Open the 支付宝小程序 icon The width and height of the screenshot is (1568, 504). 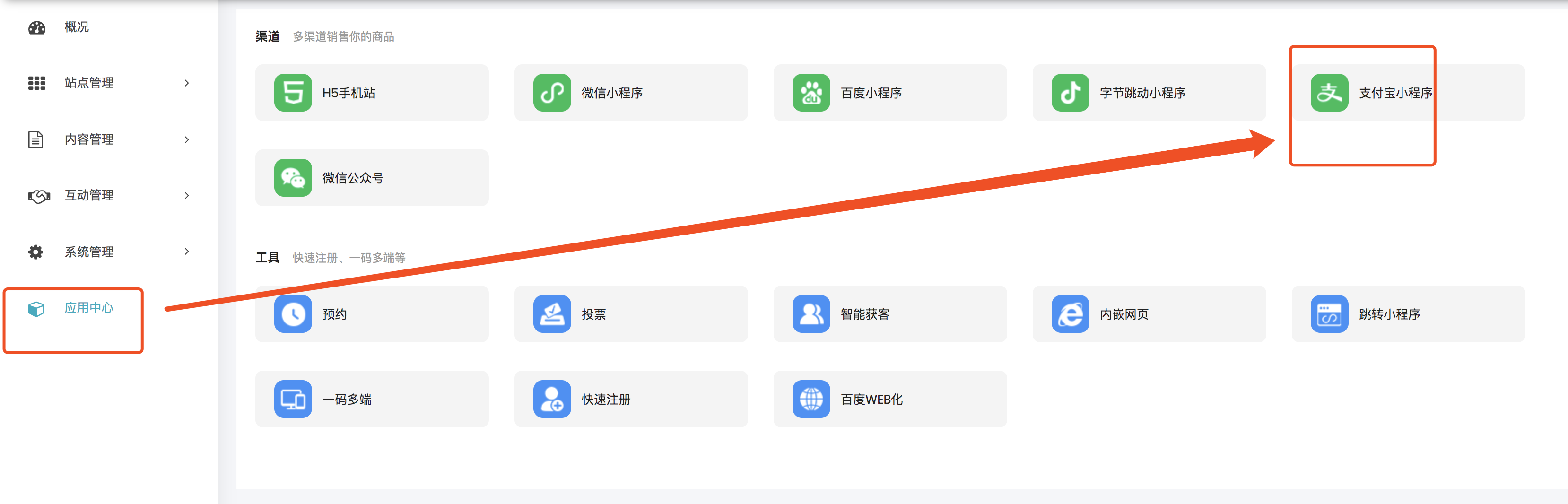(x=1329, y=93)
